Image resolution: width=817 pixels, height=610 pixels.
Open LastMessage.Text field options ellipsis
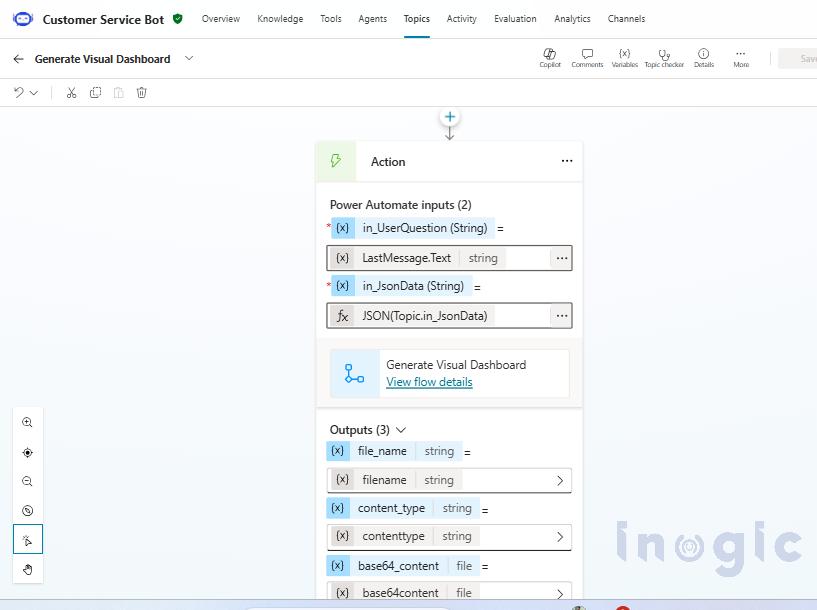(x=562, y=258)
